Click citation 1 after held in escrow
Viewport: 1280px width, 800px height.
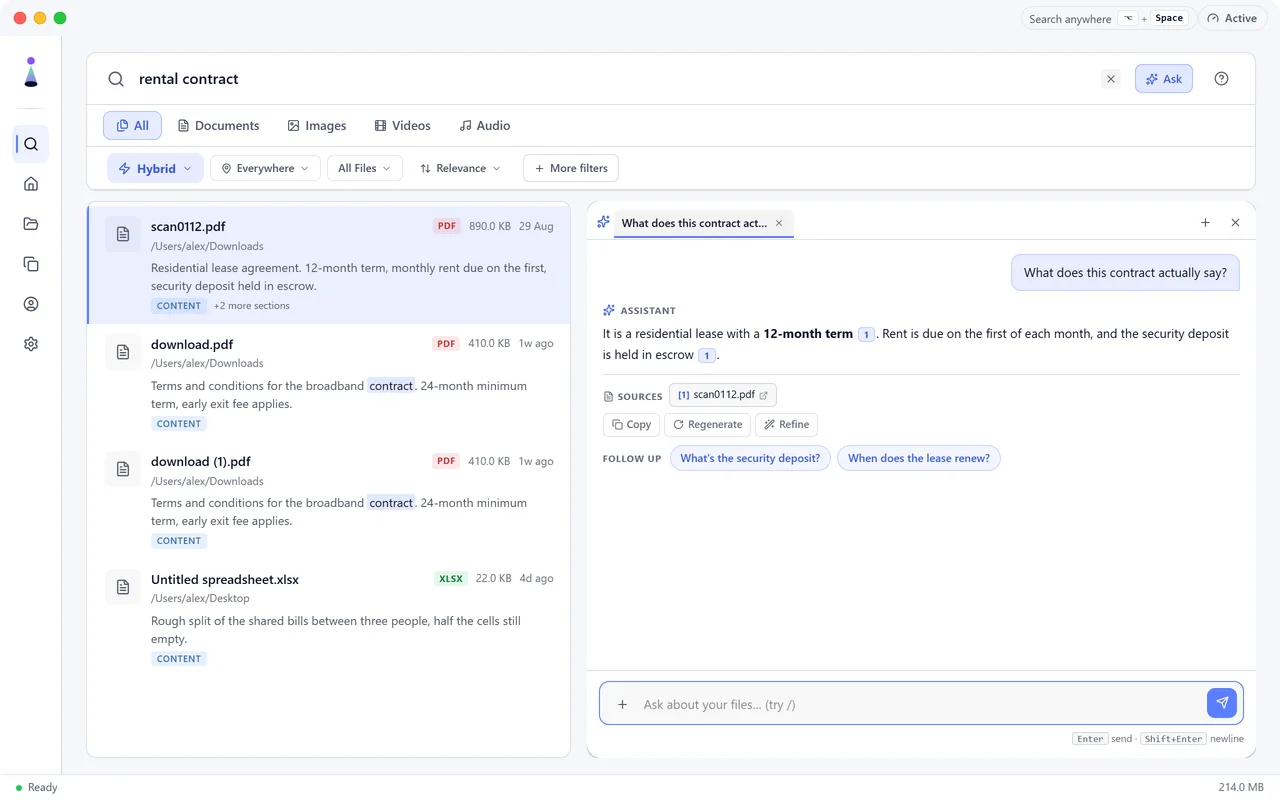707,356
